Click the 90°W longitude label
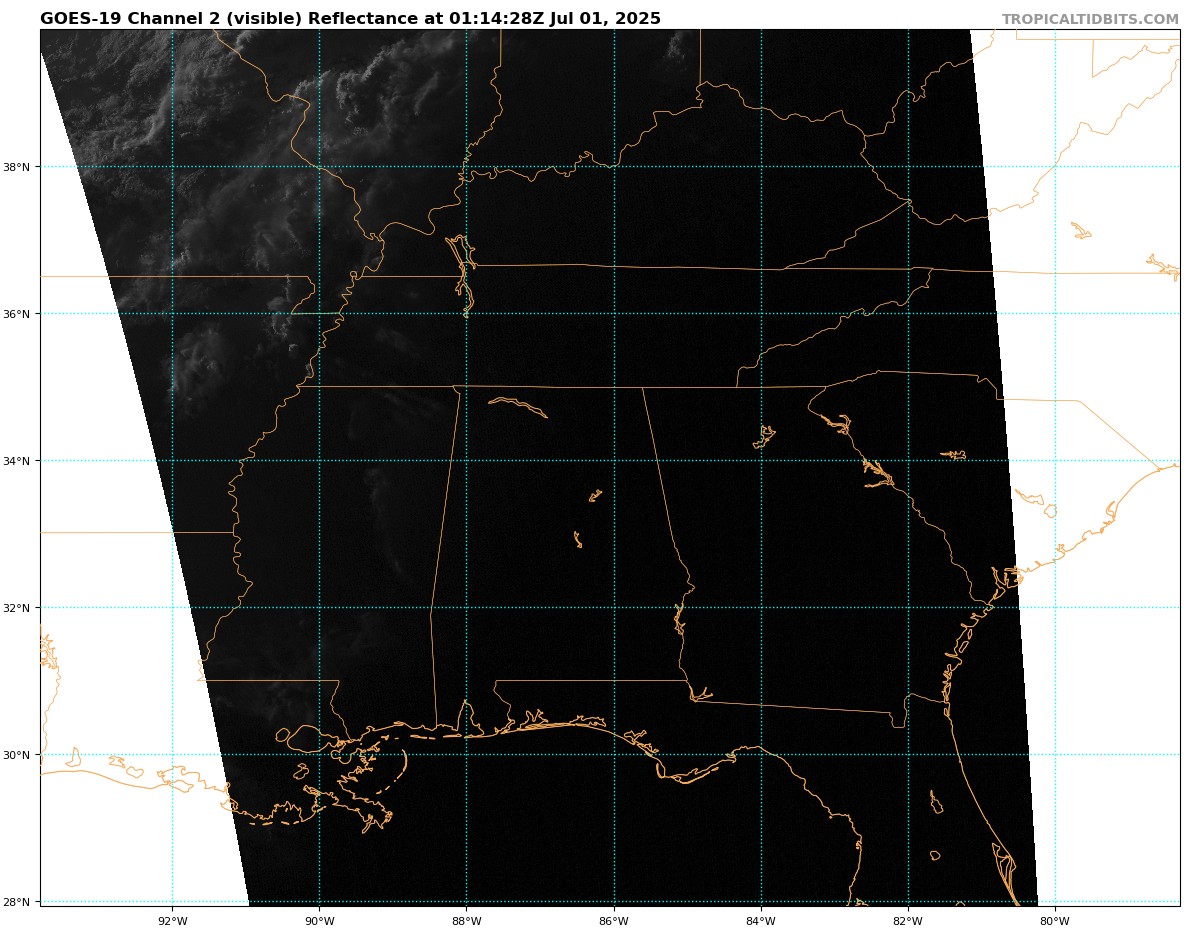 [x=319, y=921]
